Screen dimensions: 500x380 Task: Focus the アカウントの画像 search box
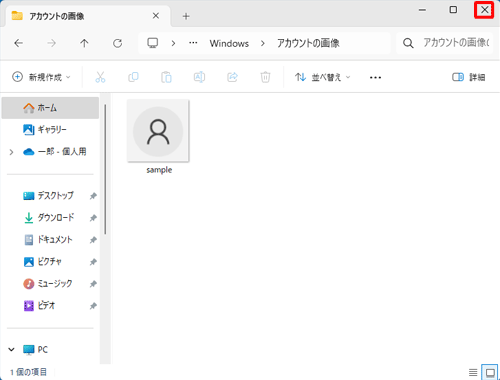[446, 43]
